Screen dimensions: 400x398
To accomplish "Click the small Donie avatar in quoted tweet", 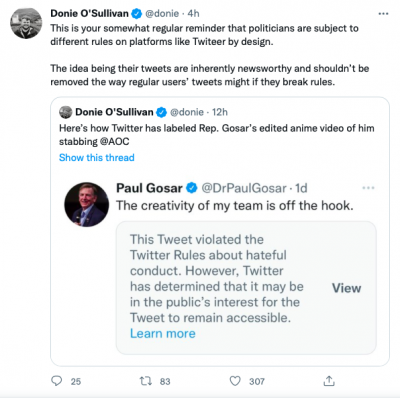I will coord(66,112).
